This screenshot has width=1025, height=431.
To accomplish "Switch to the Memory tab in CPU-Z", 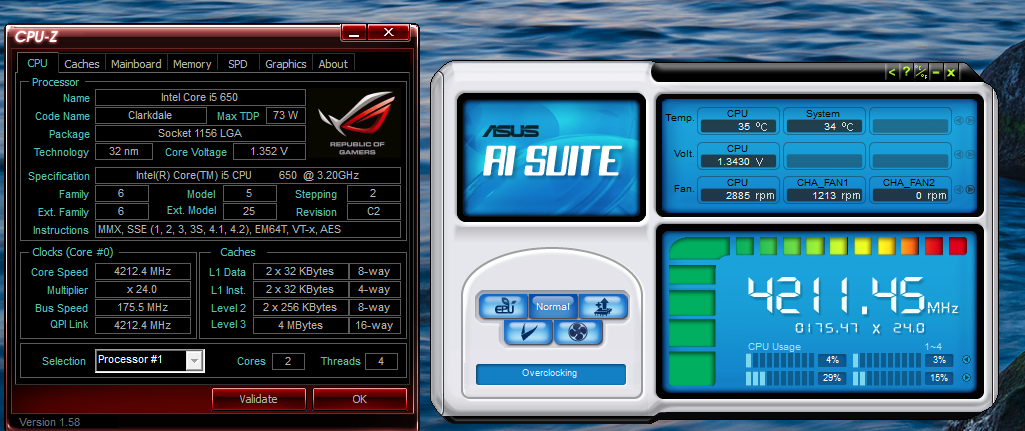I will coord(192,63).
